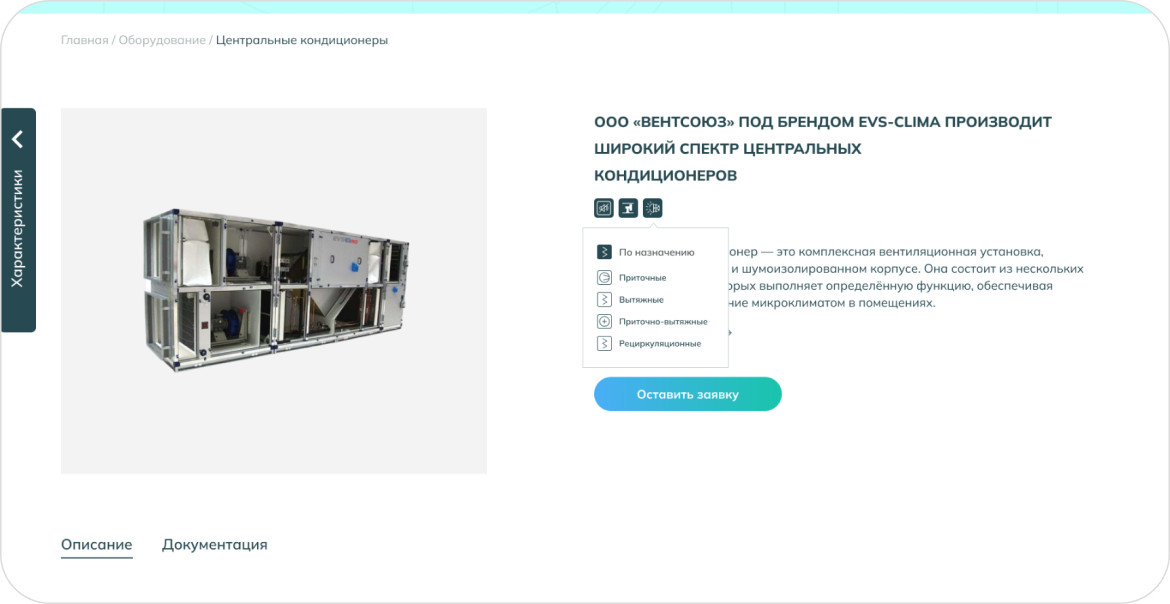The width and height of the screenshot is (1170, 604).
Task: Click the Центральные кондиционеры breadcrumb
Action: pyautogui.click(x=302, y=40)
